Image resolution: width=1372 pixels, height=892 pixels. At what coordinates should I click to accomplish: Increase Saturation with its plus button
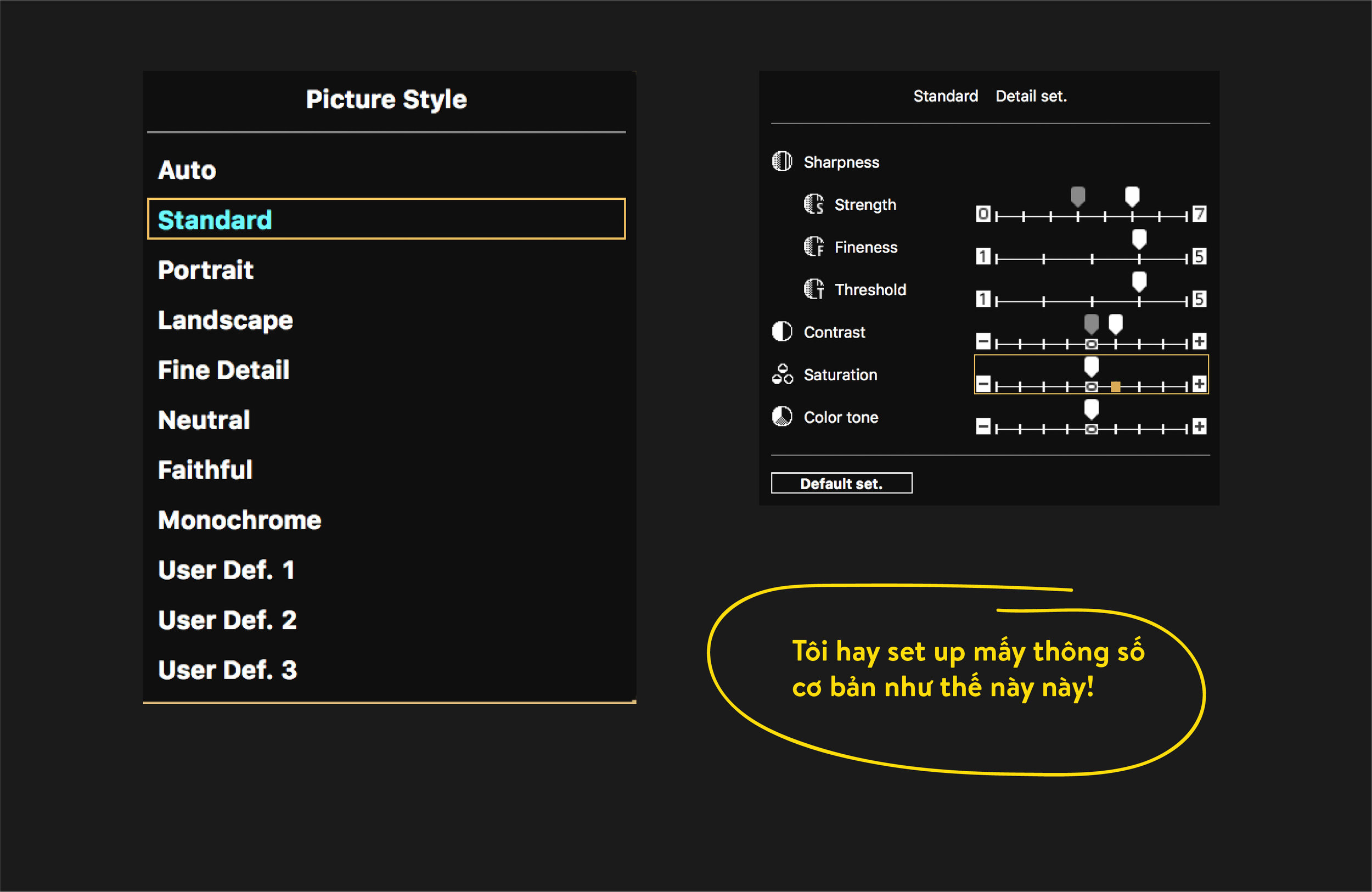[x=1199, y=384]
